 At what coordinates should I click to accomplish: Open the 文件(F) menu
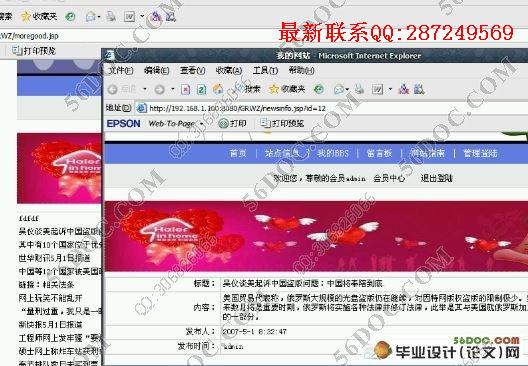tap(121, 70)
